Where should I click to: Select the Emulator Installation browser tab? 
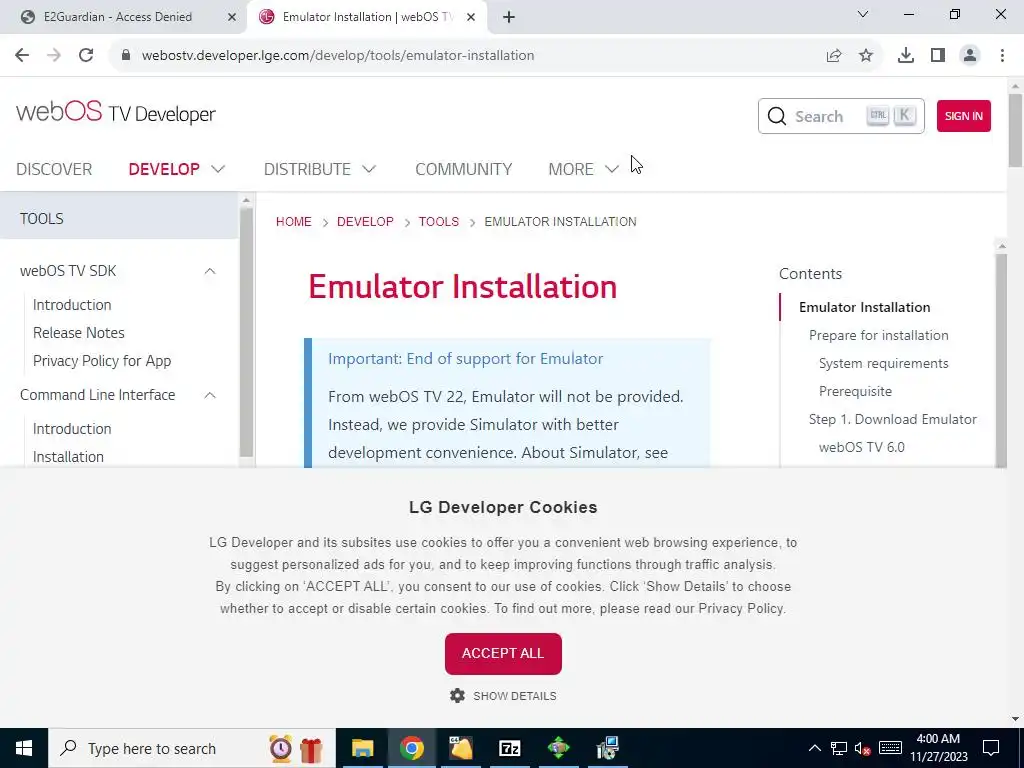pos(368,17)
